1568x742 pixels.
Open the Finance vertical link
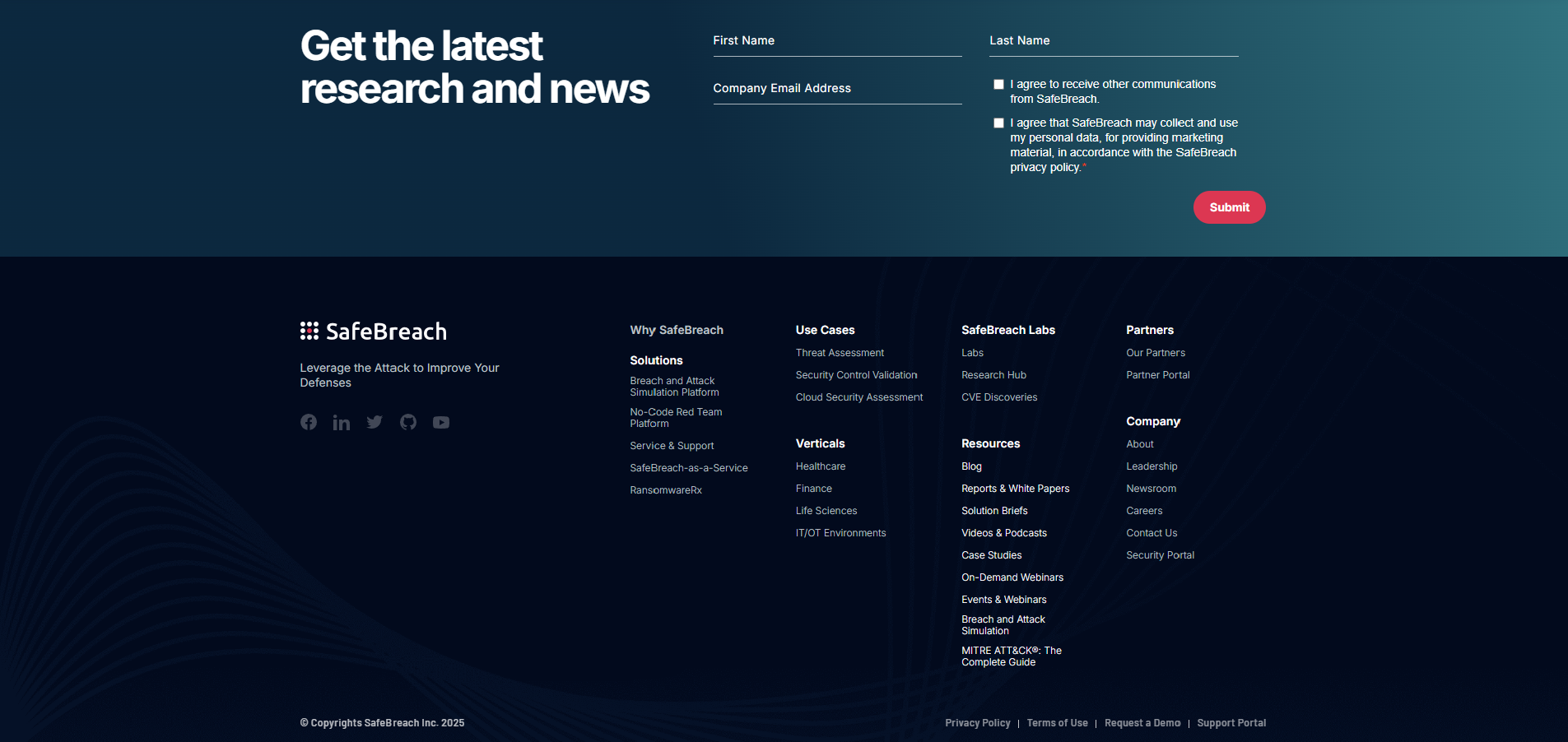(x=814, y=489)
